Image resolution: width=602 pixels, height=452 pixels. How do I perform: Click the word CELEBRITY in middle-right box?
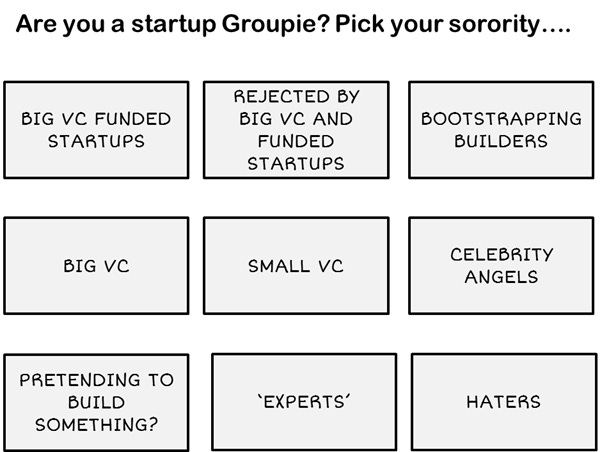coord(502,255)
